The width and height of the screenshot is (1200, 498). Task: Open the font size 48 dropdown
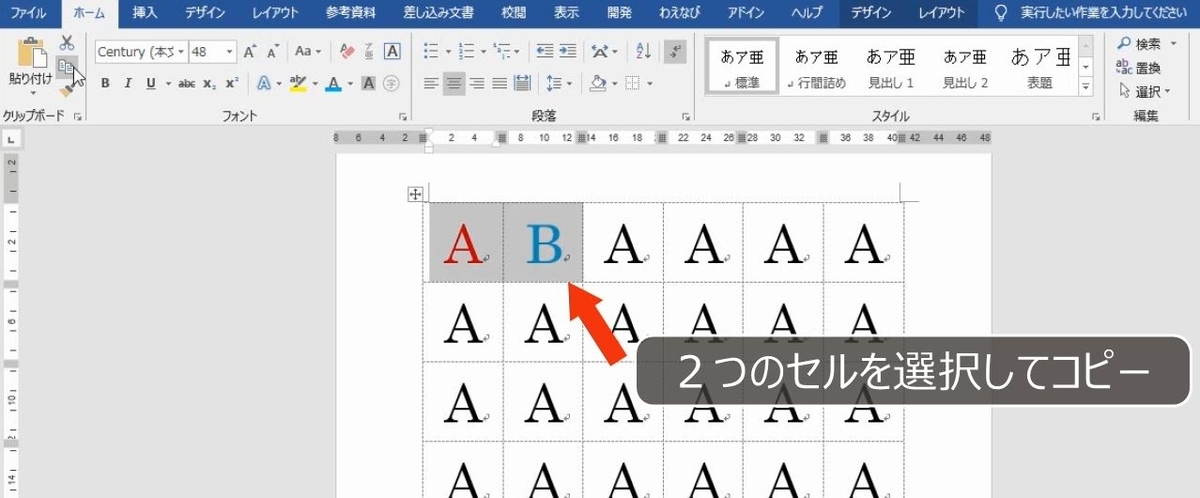(231, 52)
